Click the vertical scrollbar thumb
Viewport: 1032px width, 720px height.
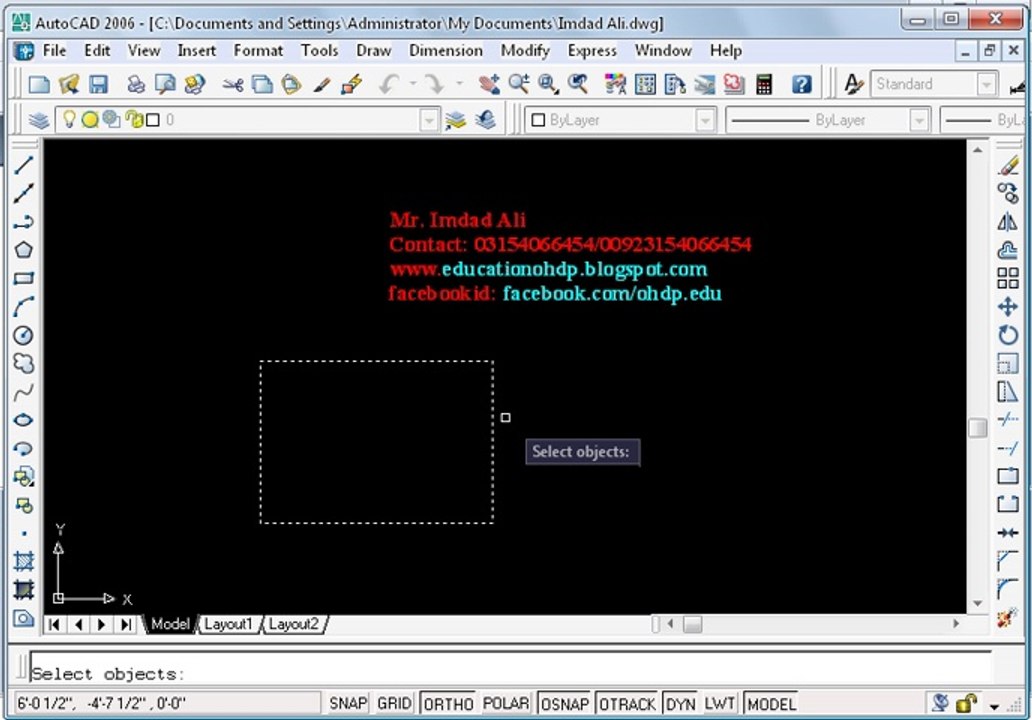pyautogui.click(x=977, y=428)
